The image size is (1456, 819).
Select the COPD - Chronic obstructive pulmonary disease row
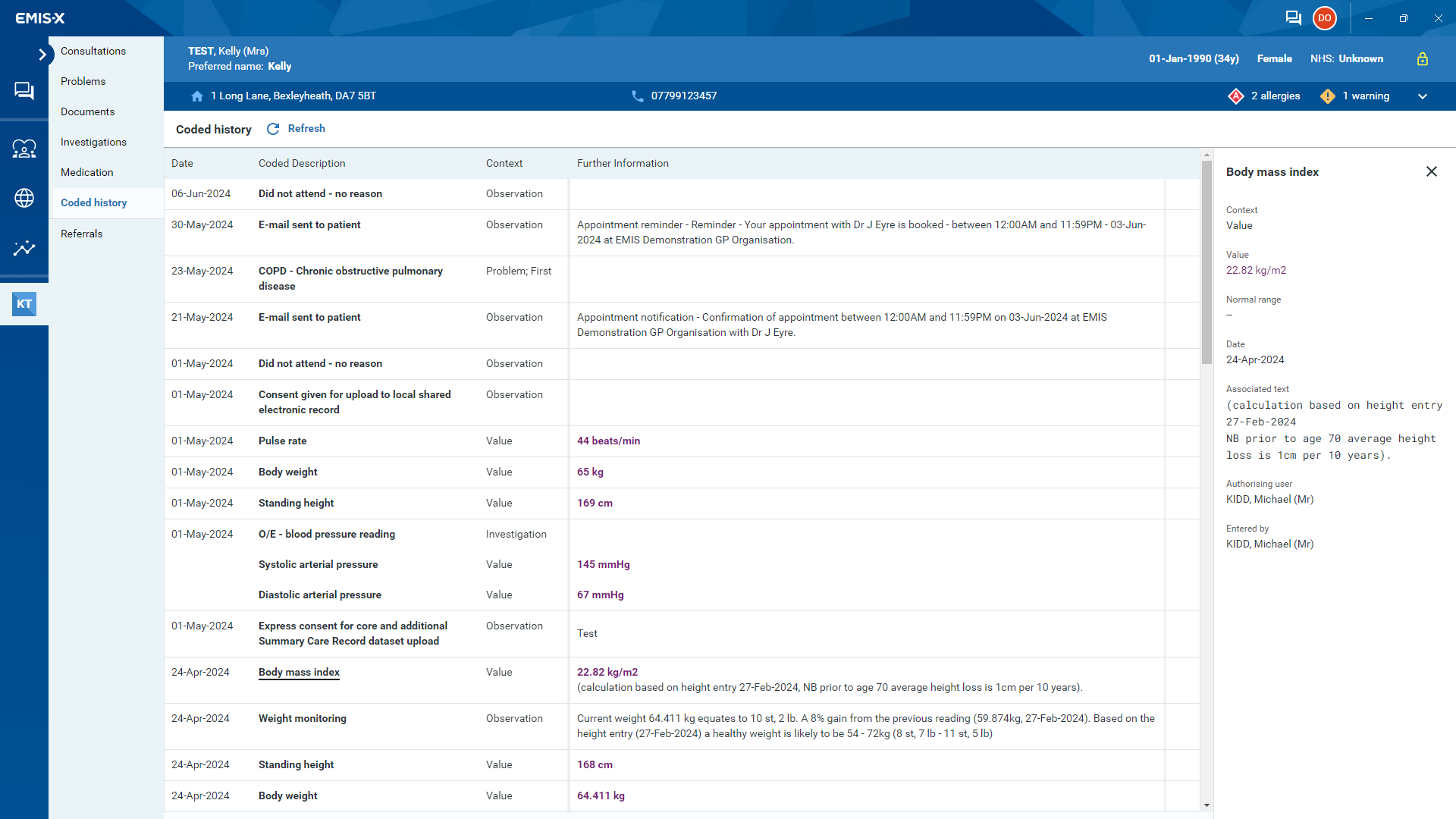point(682,278)
